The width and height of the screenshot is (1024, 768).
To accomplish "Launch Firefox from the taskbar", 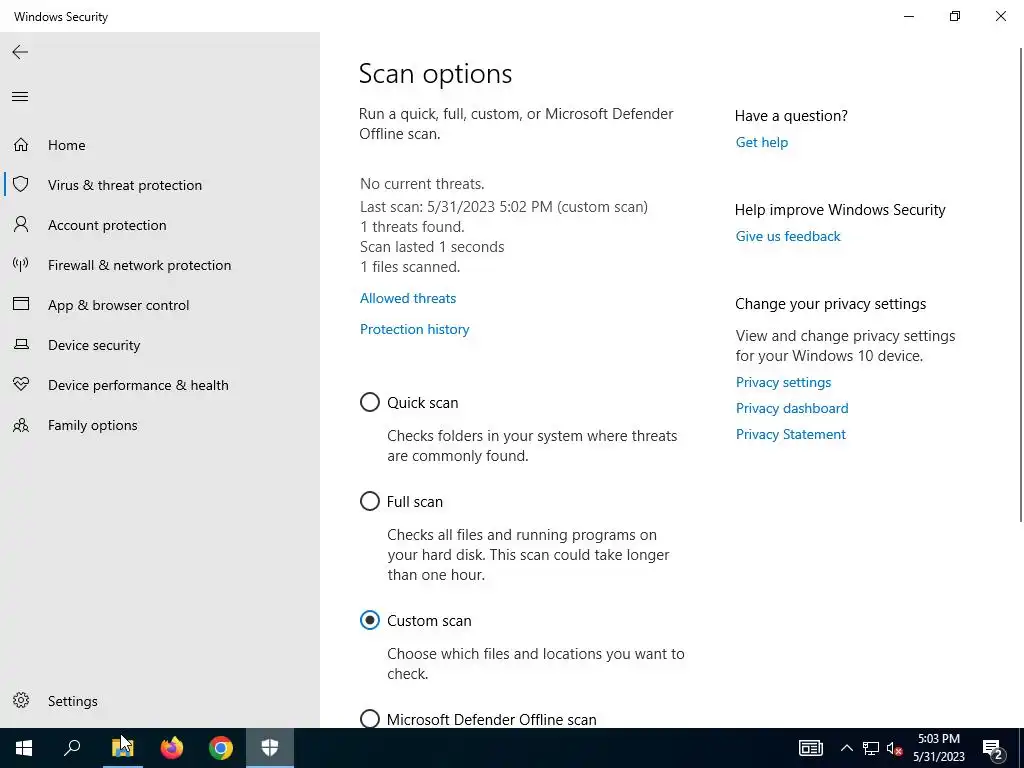I will 172,748.
